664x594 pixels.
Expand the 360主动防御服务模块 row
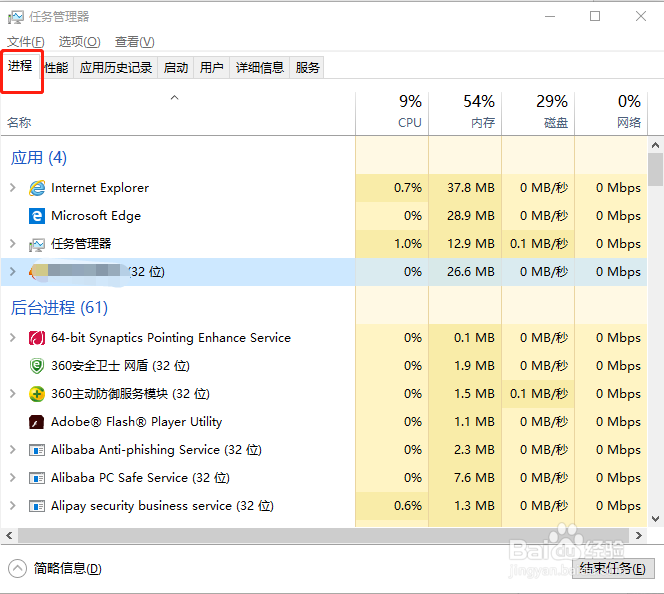[x=13, y=393]
